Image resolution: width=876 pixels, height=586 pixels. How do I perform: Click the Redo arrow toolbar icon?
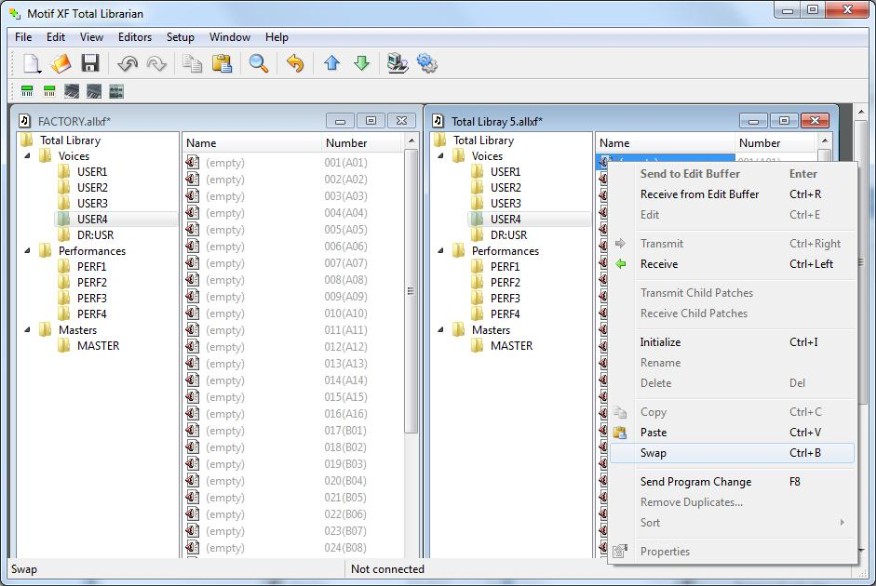pyautogui.click(x=156, y=64)
